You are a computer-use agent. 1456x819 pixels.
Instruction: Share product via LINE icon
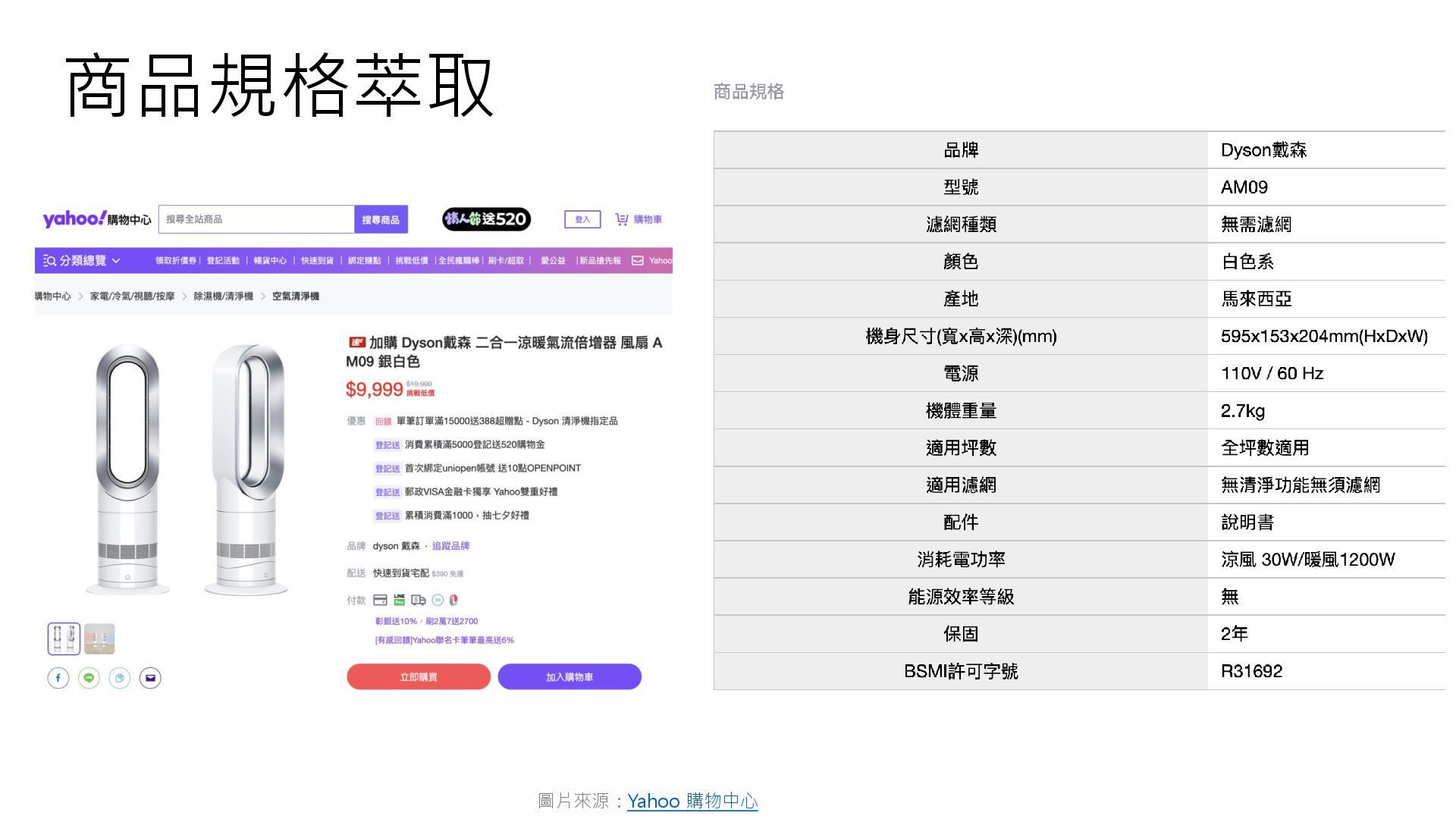click(x=89, y=678)
